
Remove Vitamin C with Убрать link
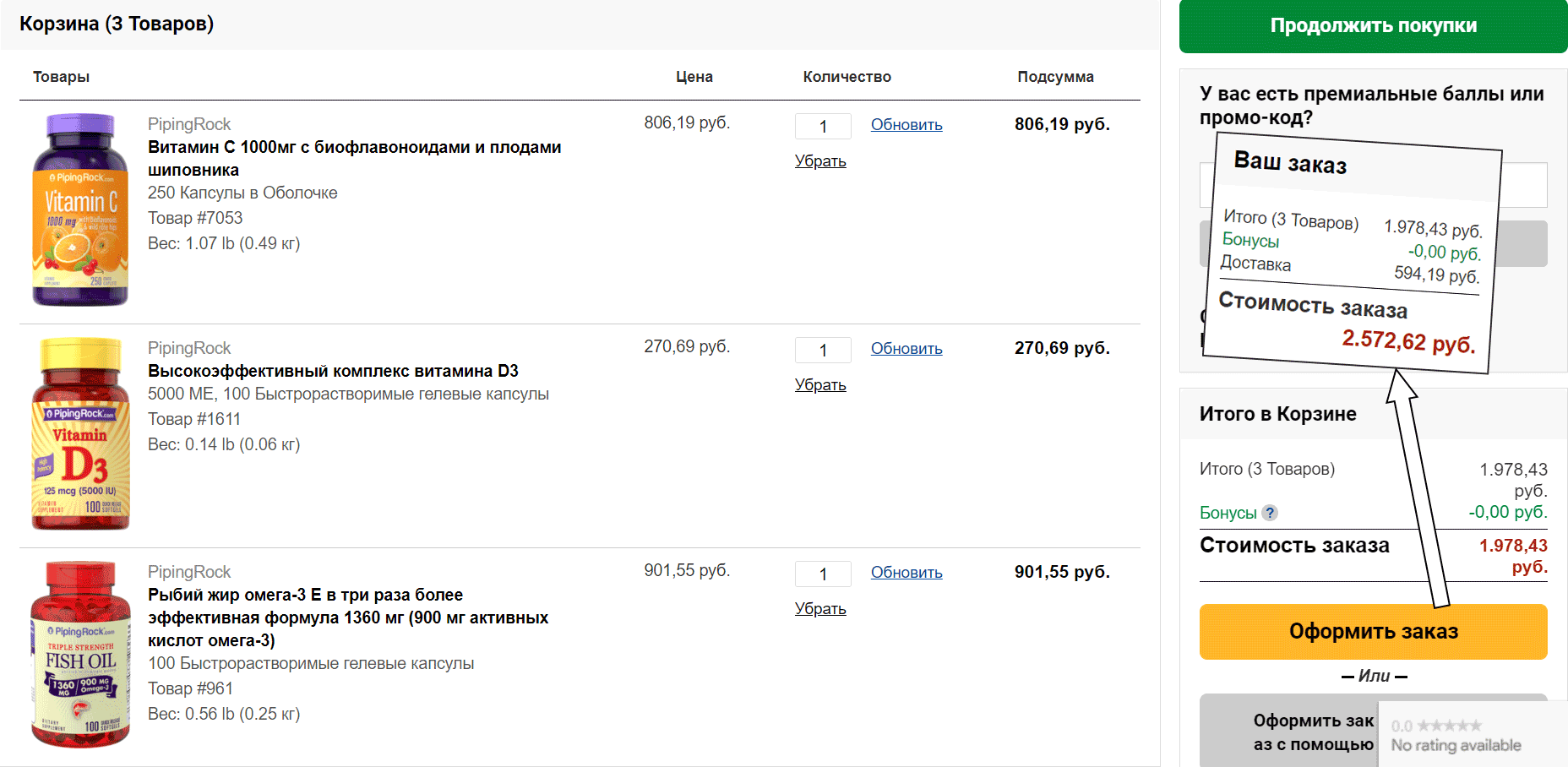[x=820, y=161]
